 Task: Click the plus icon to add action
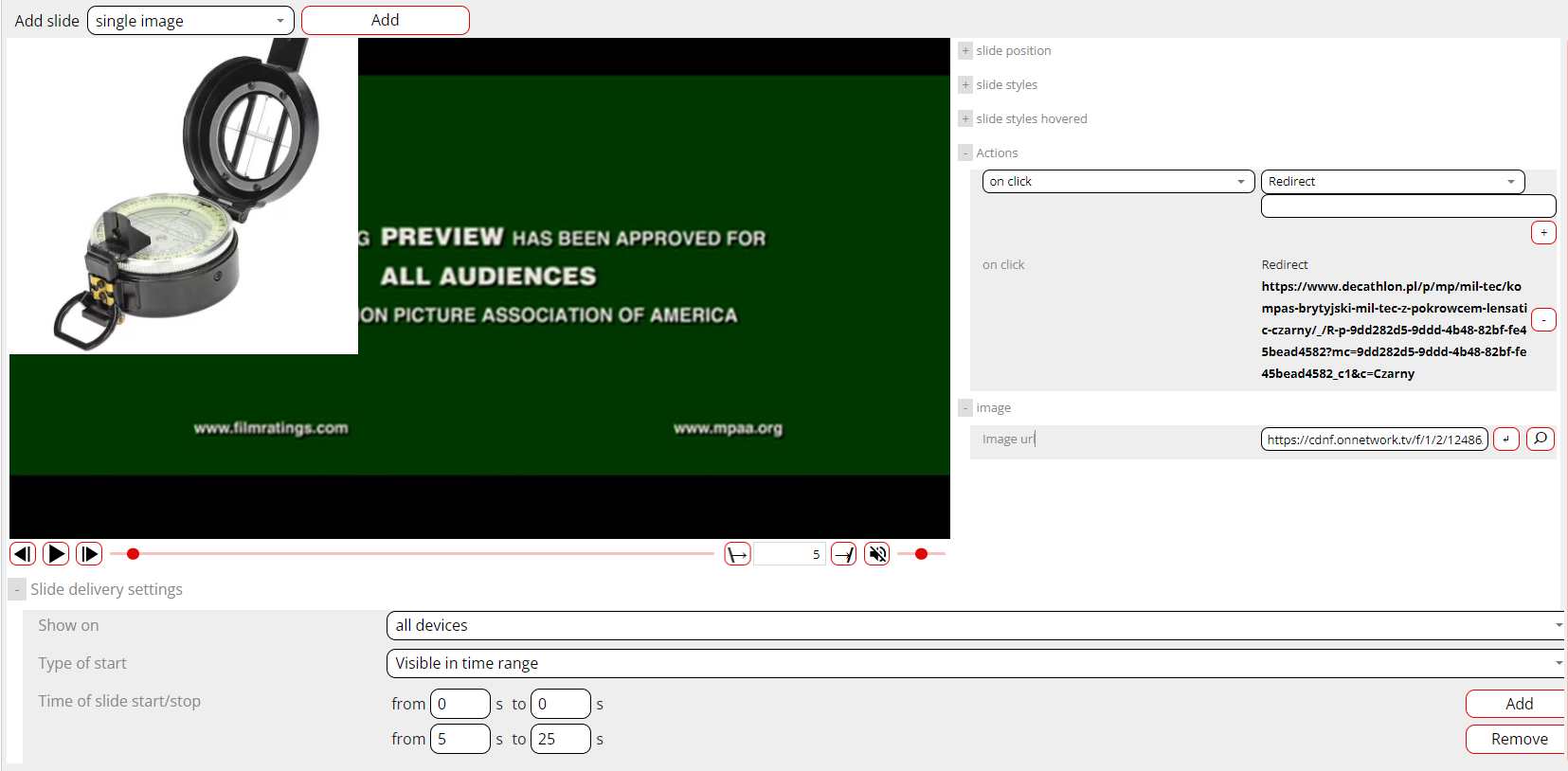point(1543,233)
